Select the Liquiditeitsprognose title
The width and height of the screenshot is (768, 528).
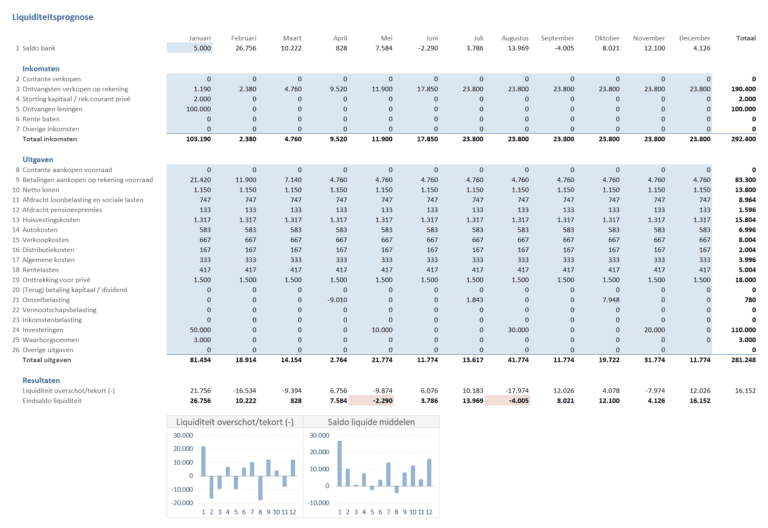[x=54, y=16]
